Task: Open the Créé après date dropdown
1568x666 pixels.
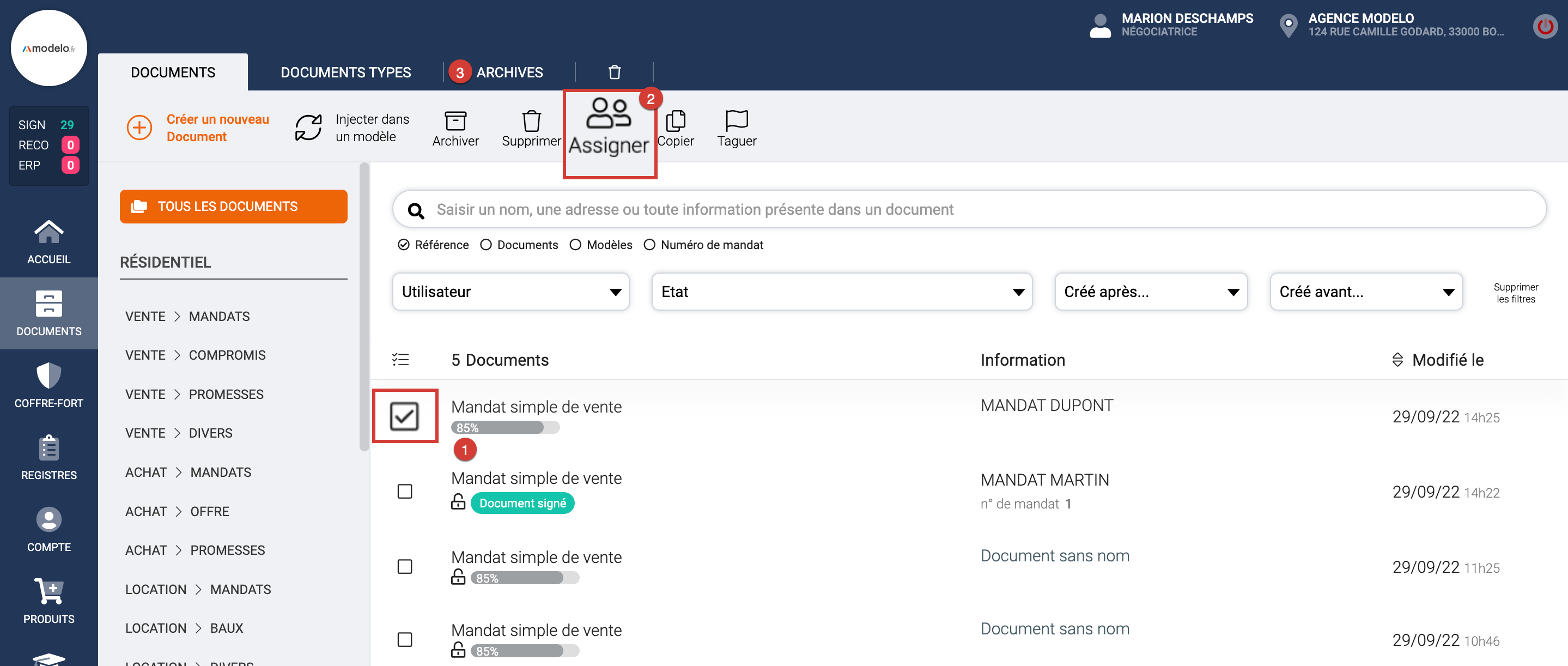Action: click(1151, 292)
